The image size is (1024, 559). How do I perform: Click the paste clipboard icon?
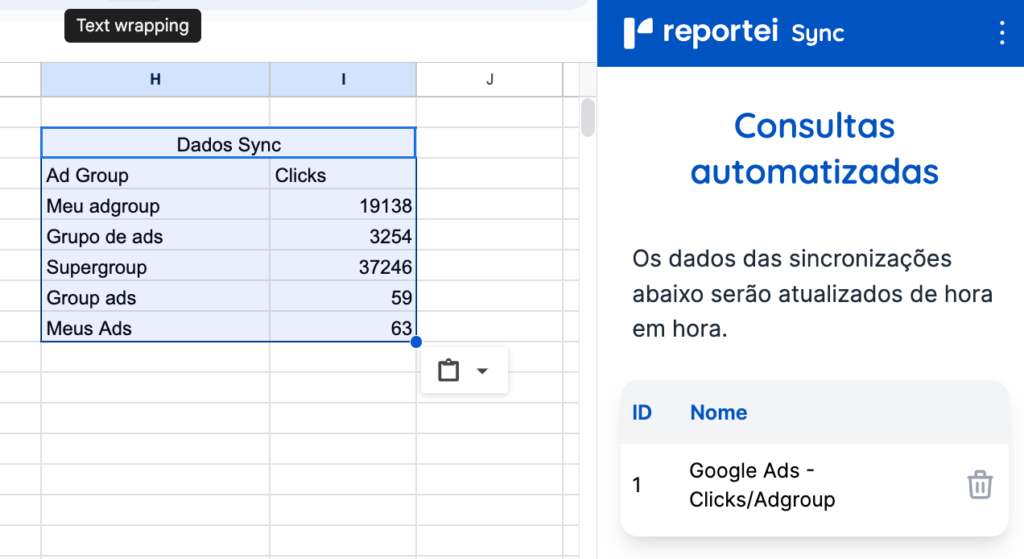(x=449, y=371)
